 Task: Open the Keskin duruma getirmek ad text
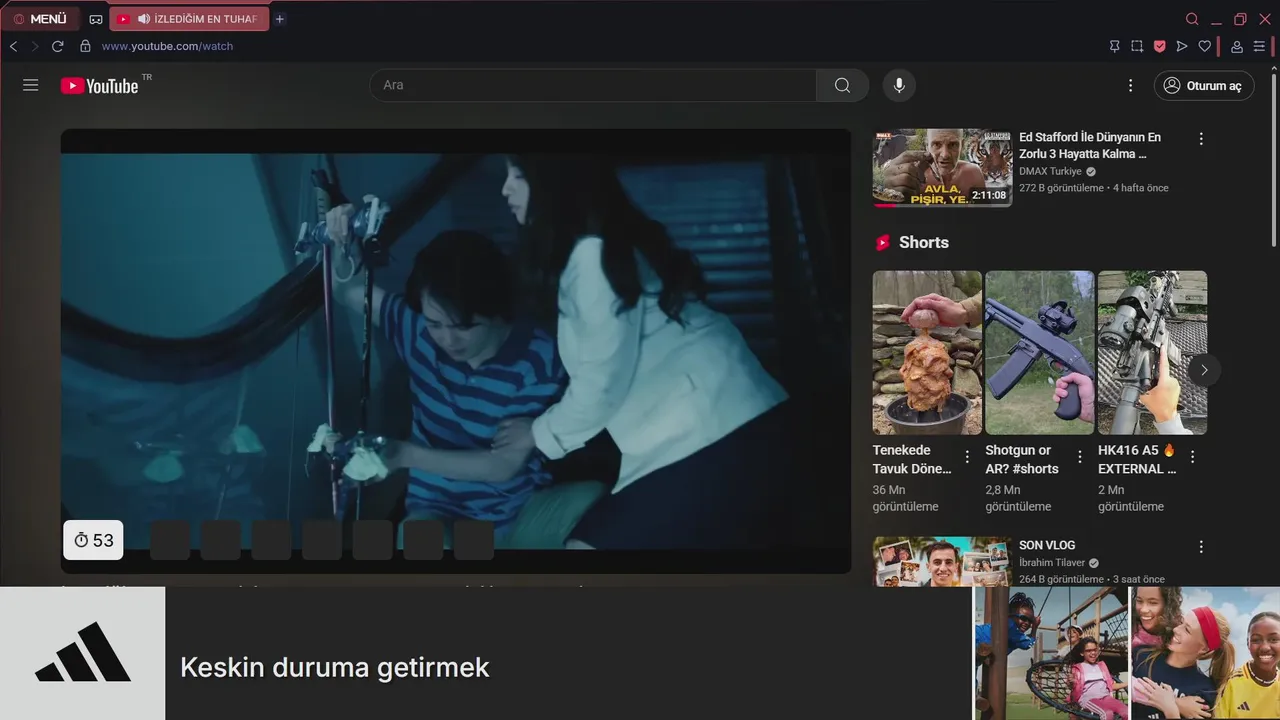[x=334, y=667]
